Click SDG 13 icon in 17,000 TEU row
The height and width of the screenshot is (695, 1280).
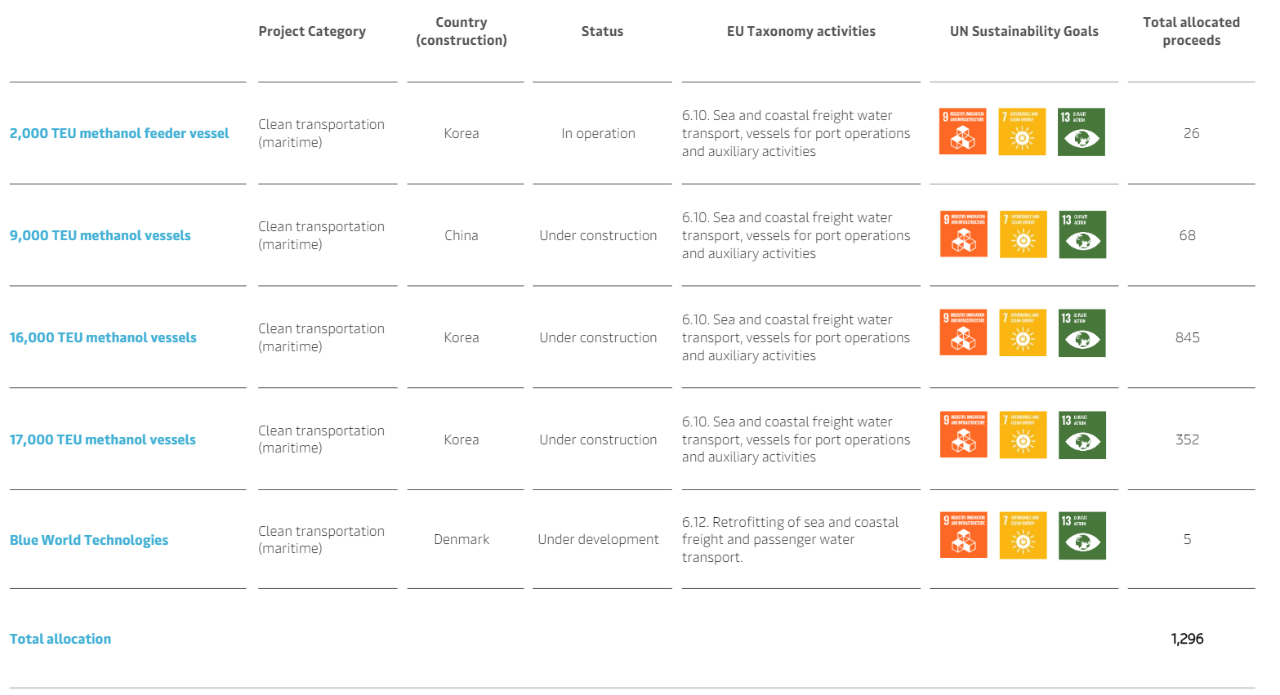pos(1082,435)
